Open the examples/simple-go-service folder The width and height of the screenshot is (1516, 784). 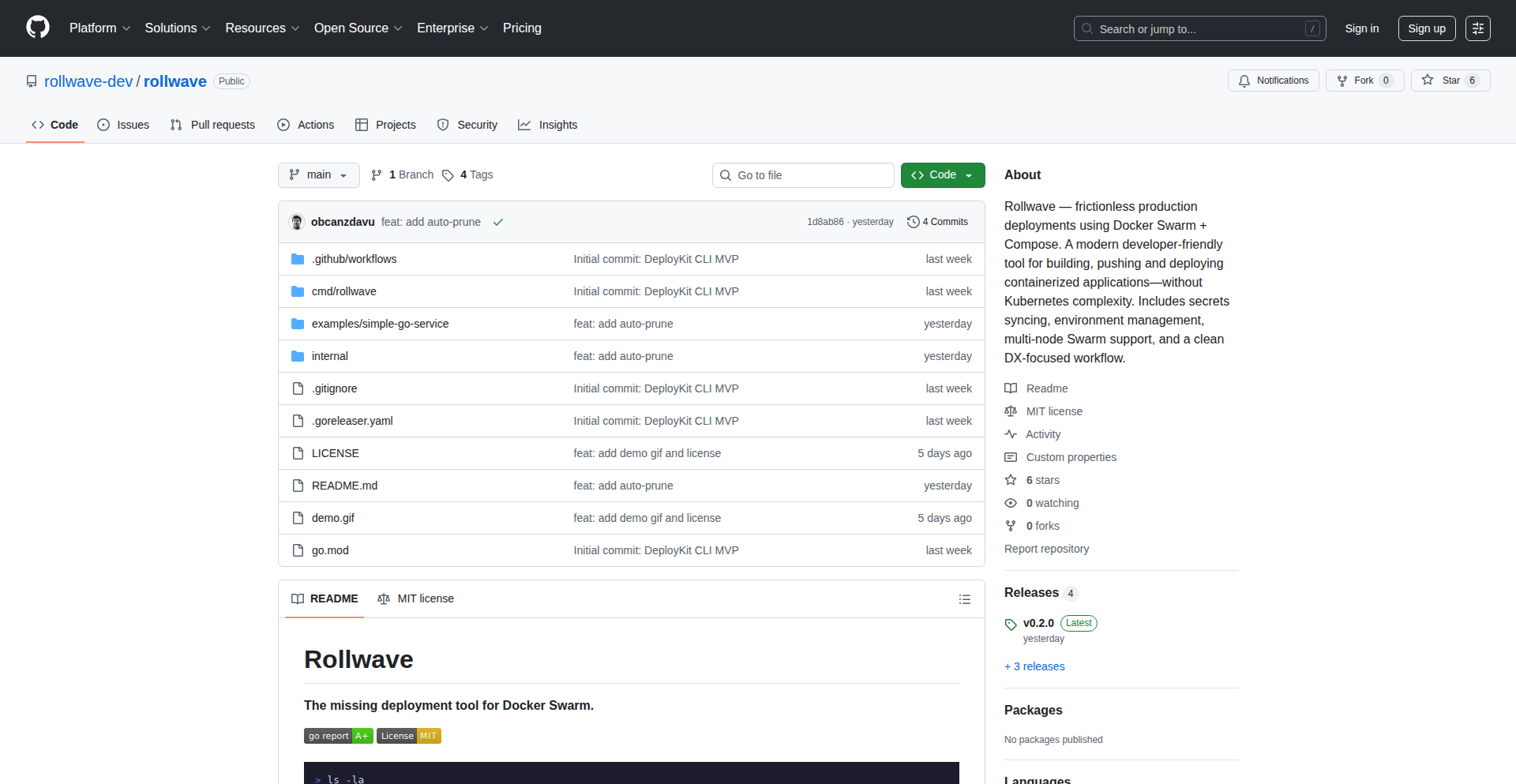pyautogui.click(x=380, y=323)
